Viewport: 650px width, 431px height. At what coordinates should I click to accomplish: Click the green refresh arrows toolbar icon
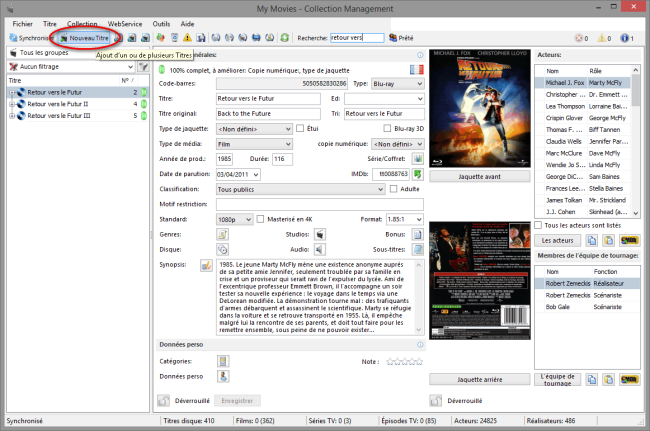284,38
